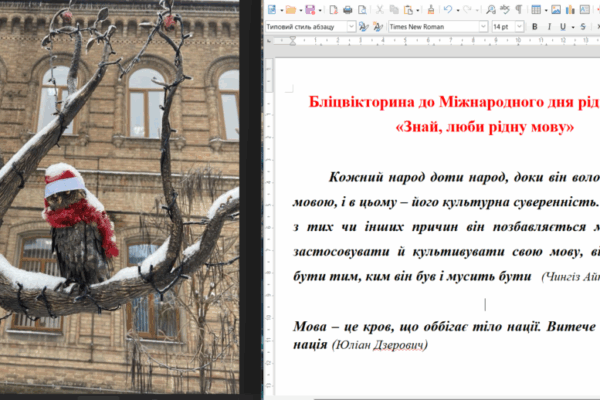Image resolution: width=600 pixels, height=400 pixels.
Task: Open the 14 pt font size dropdown
Action: [x=519, y=27]
